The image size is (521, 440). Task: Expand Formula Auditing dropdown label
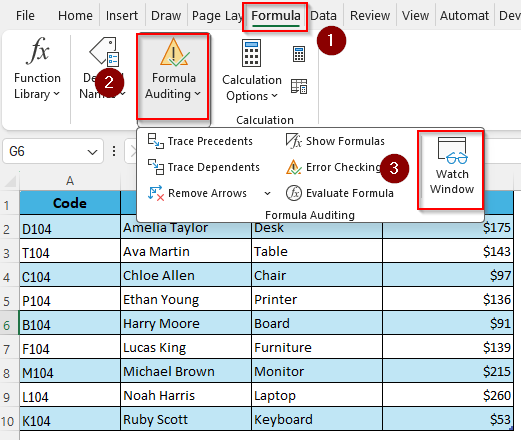[173, 86]
